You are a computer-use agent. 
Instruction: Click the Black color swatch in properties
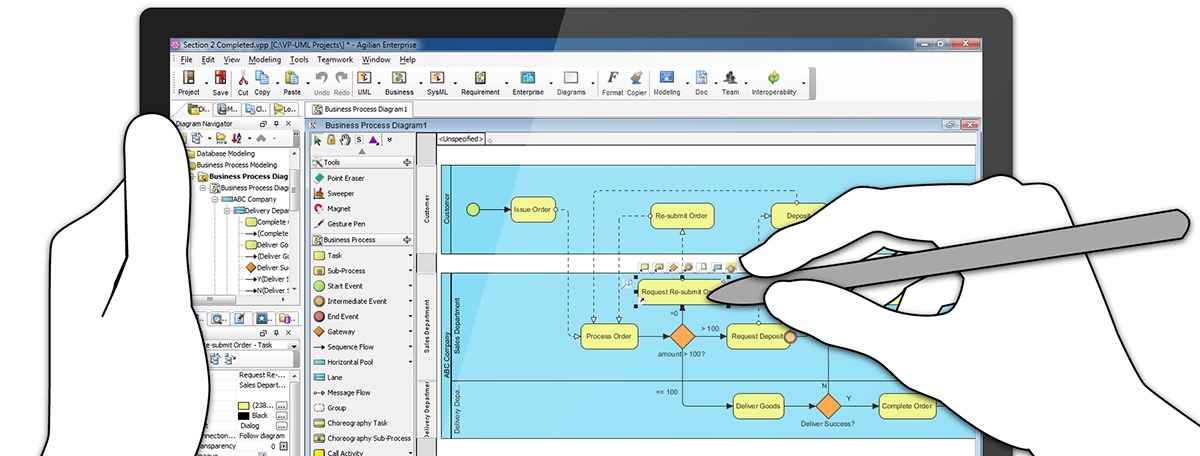(x=243, y=416)
